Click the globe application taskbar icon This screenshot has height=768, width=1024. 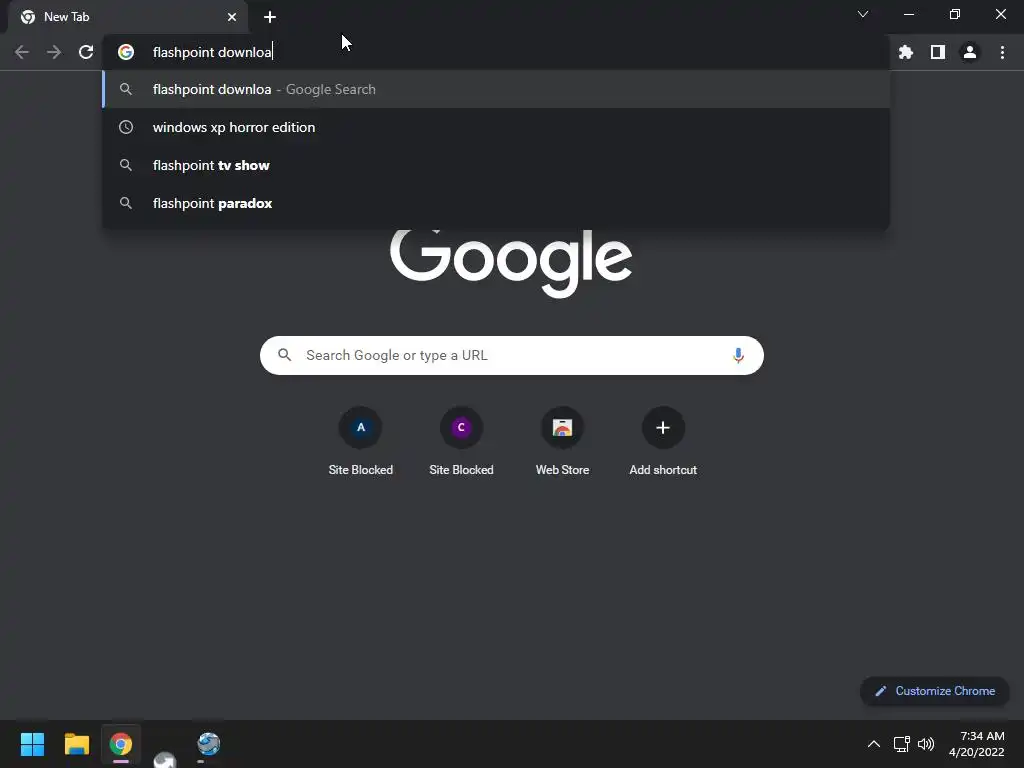[209, 744]
